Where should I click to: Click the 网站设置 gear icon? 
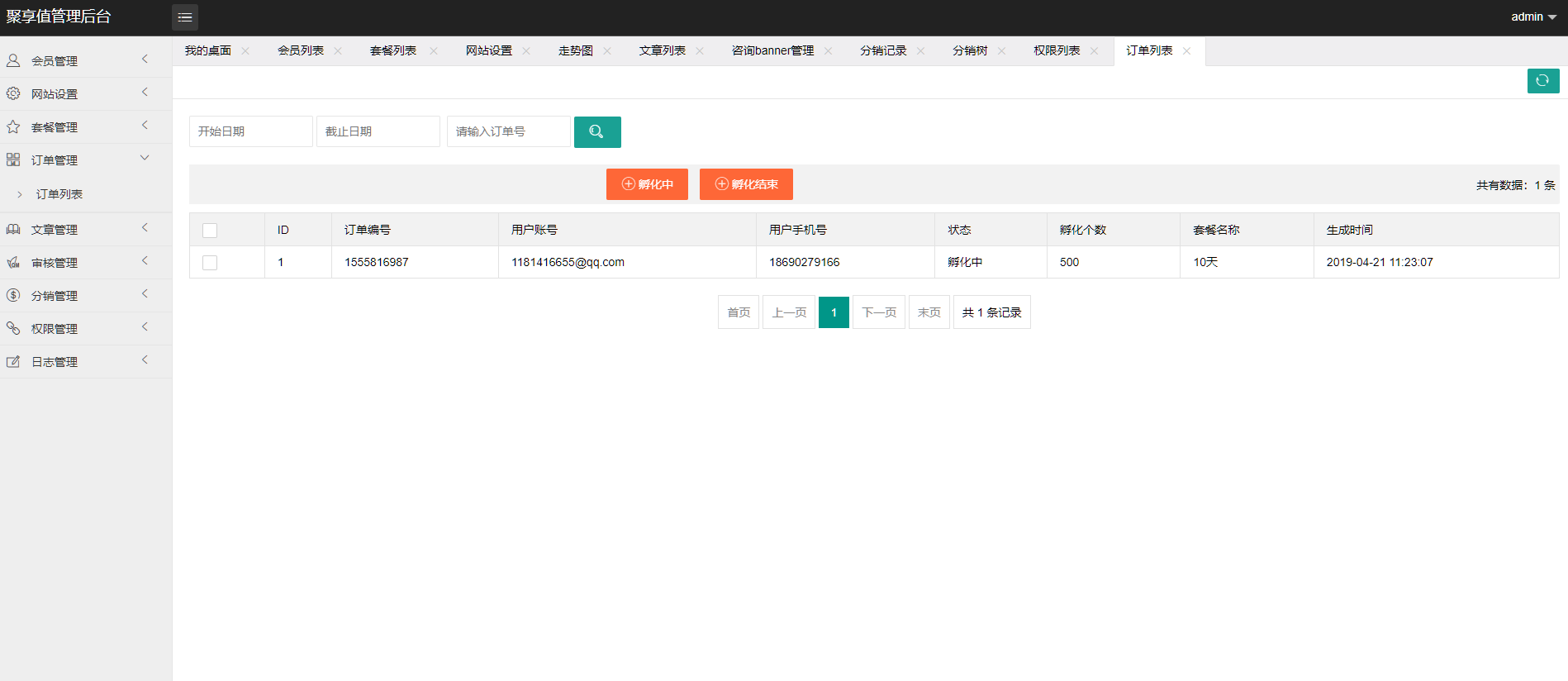pos(13,93)
